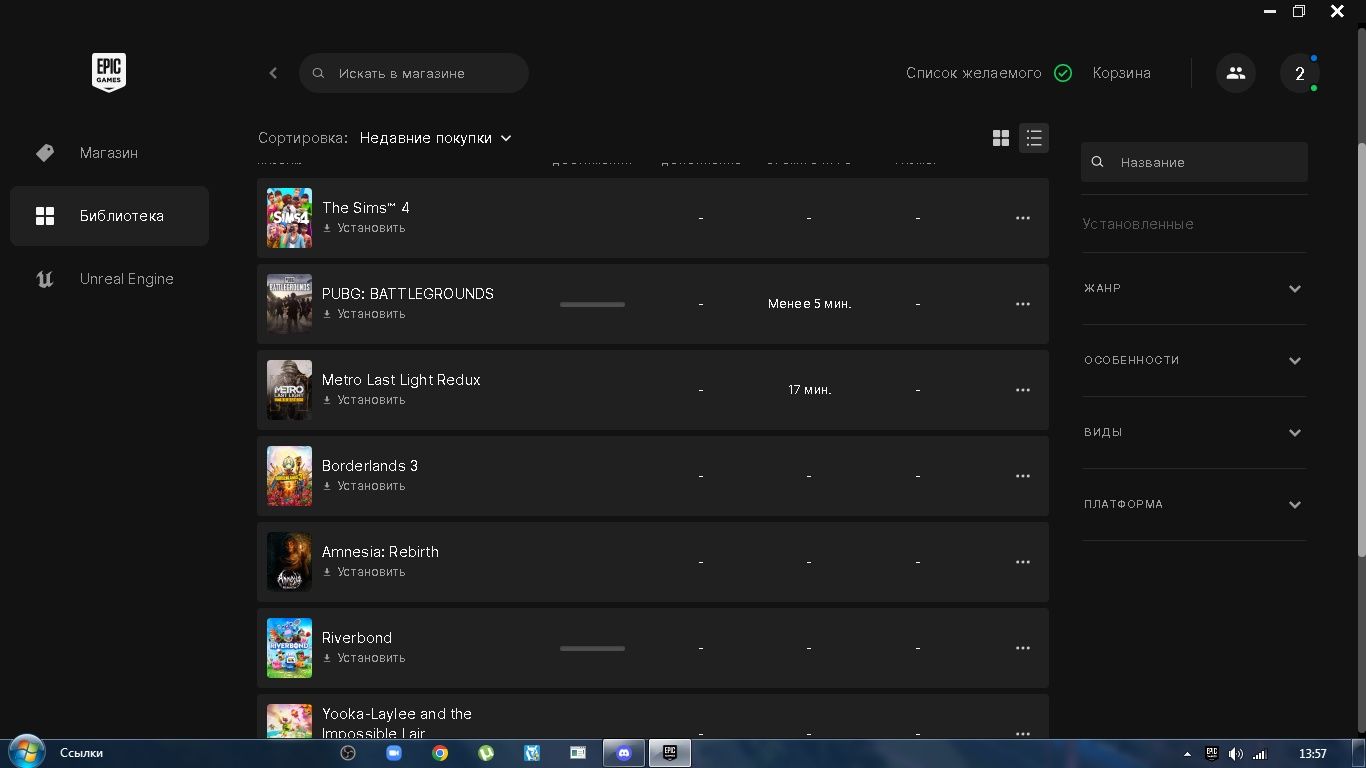
Task: Switch library to list view
Action: coord(1034,138)
